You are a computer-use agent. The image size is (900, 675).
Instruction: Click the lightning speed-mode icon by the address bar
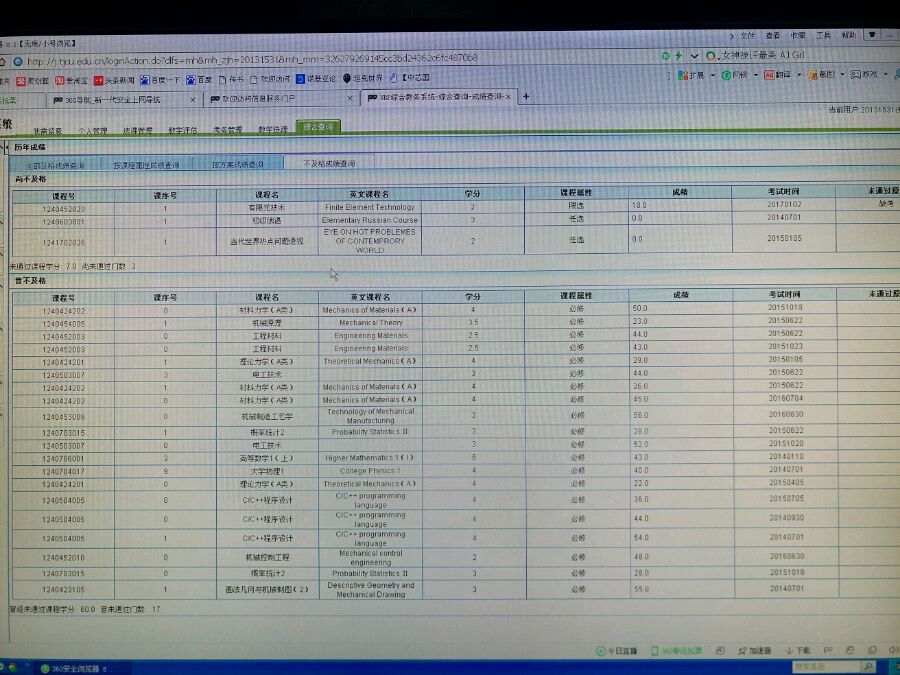[x=679, y=56]
